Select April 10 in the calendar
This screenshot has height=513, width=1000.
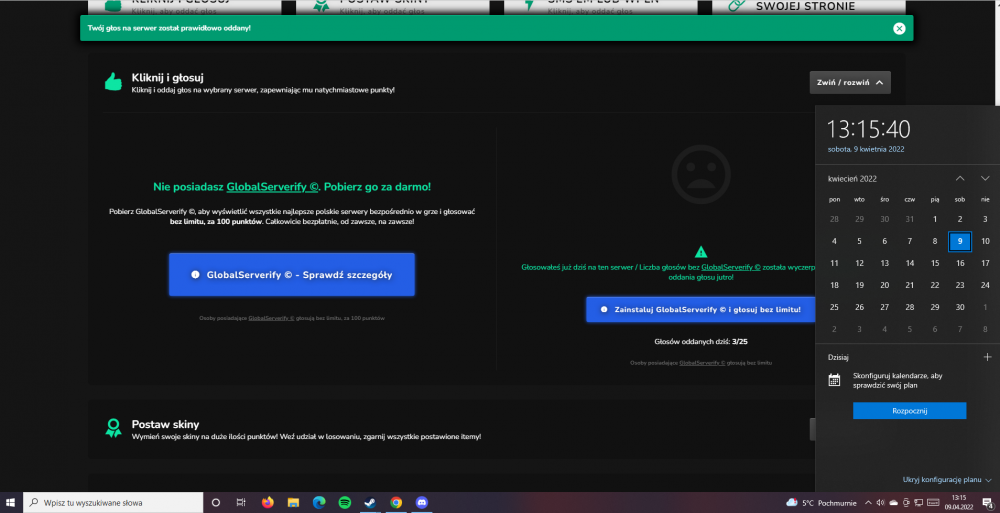tap(985, 241)
